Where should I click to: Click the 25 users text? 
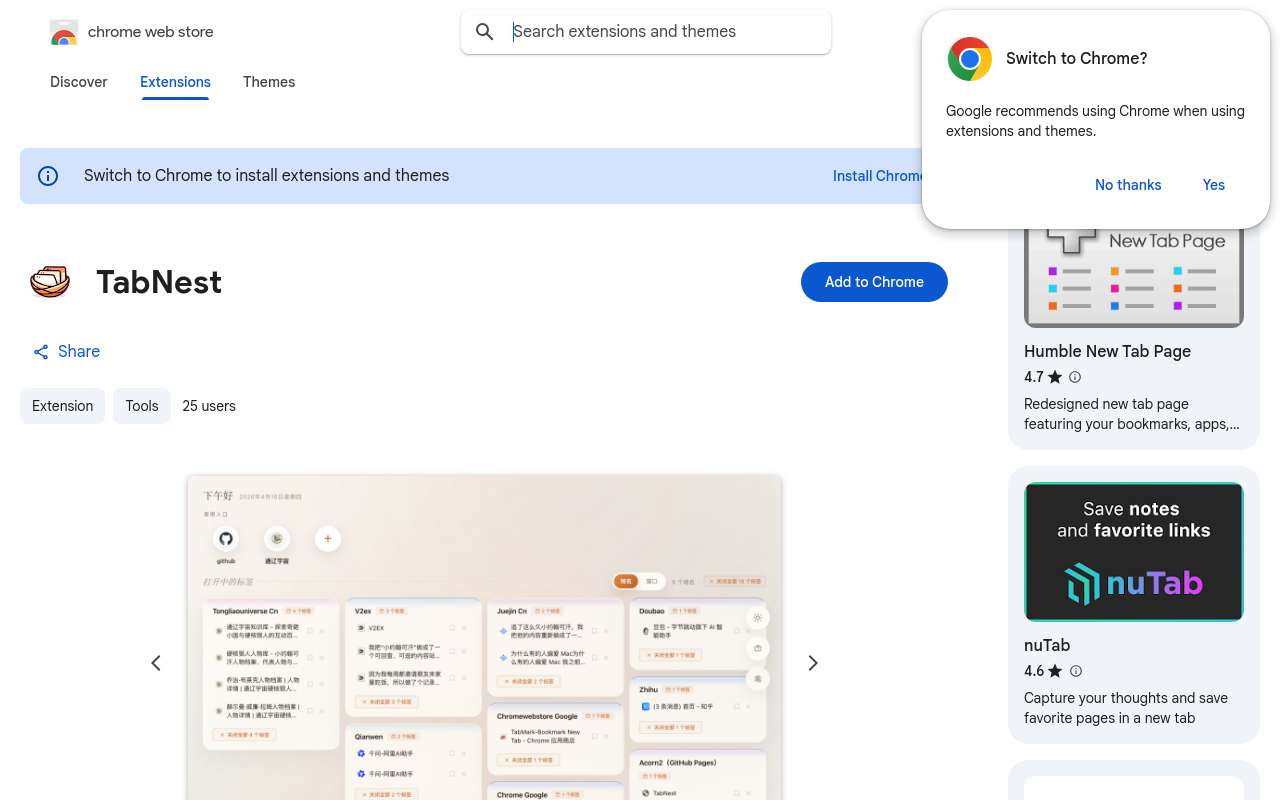tap(209, 406)
